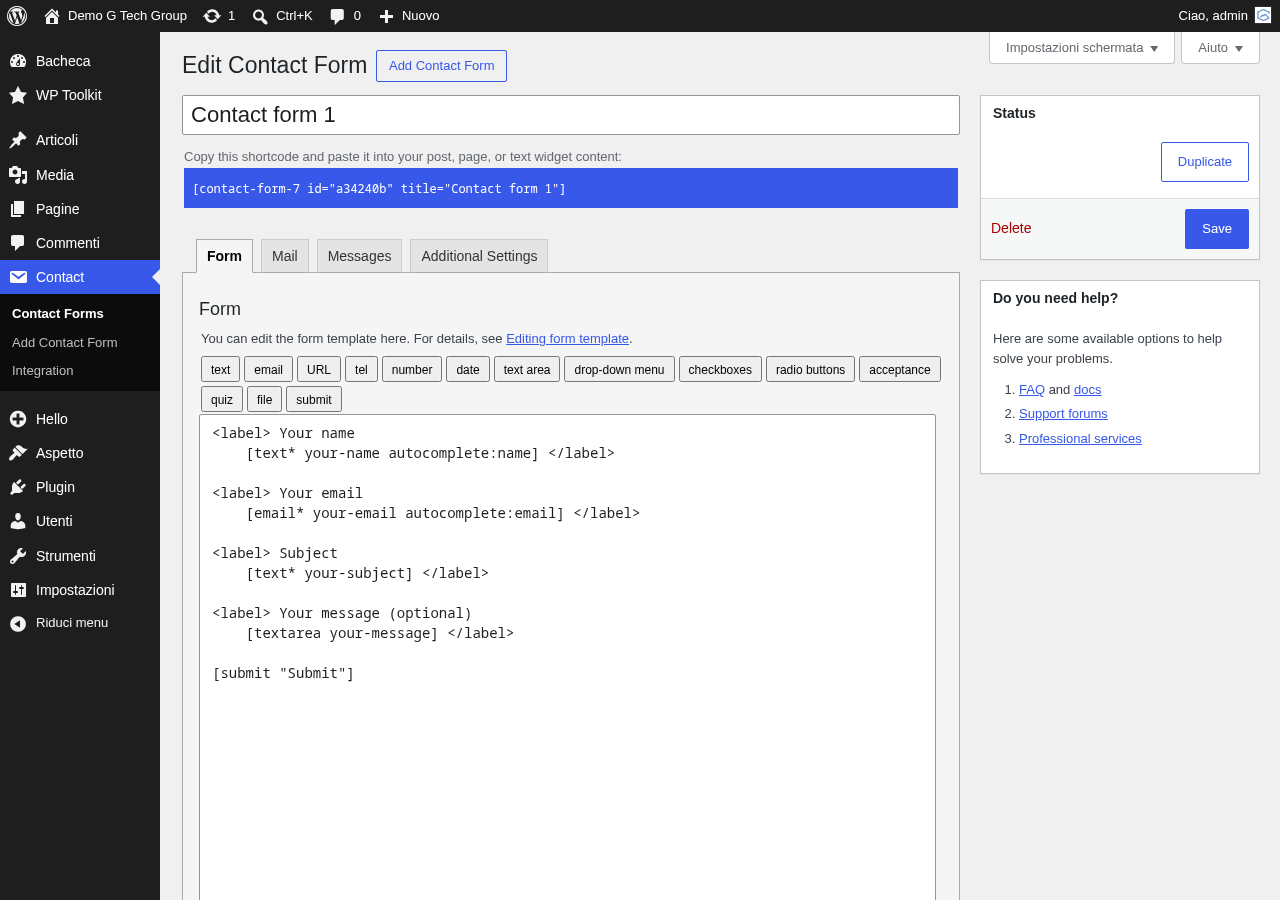Click the Bacheca dashboard icon
The width and height of the screenshot is (1280, 900).
(18, 61)
